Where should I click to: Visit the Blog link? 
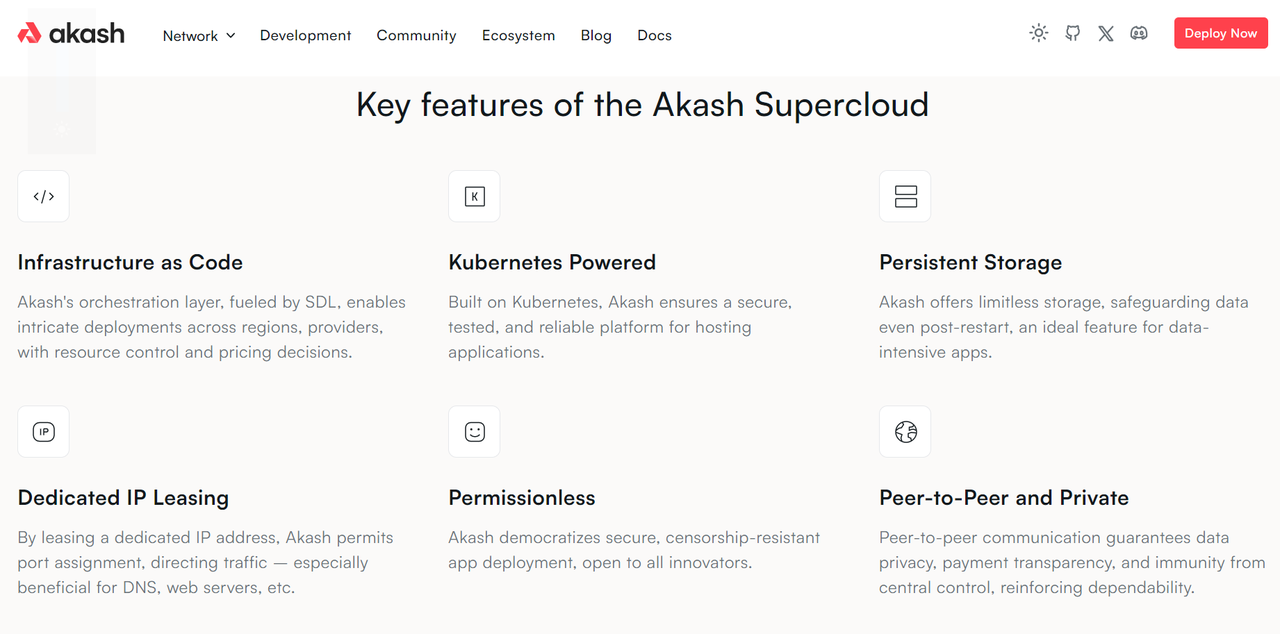click(x=596, y=36)
